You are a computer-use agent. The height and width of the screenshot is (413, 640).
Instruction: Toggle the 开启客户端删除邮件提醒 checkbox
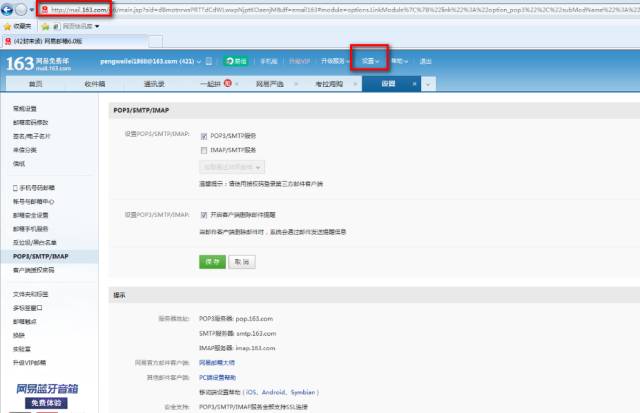pyautogui.click(x=204, y=214)
